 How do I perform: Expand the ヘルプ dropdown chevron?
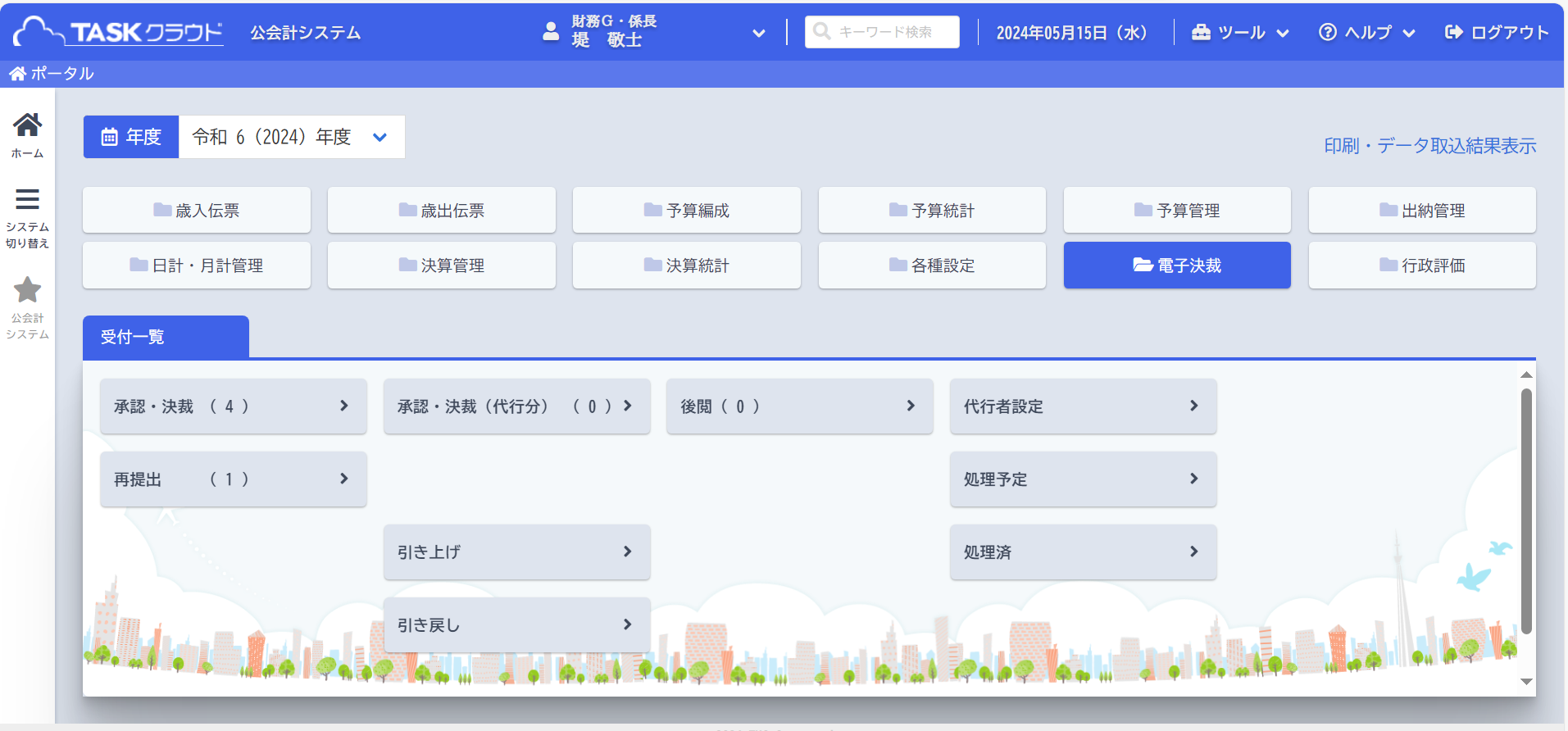(x=1409, y=34)
